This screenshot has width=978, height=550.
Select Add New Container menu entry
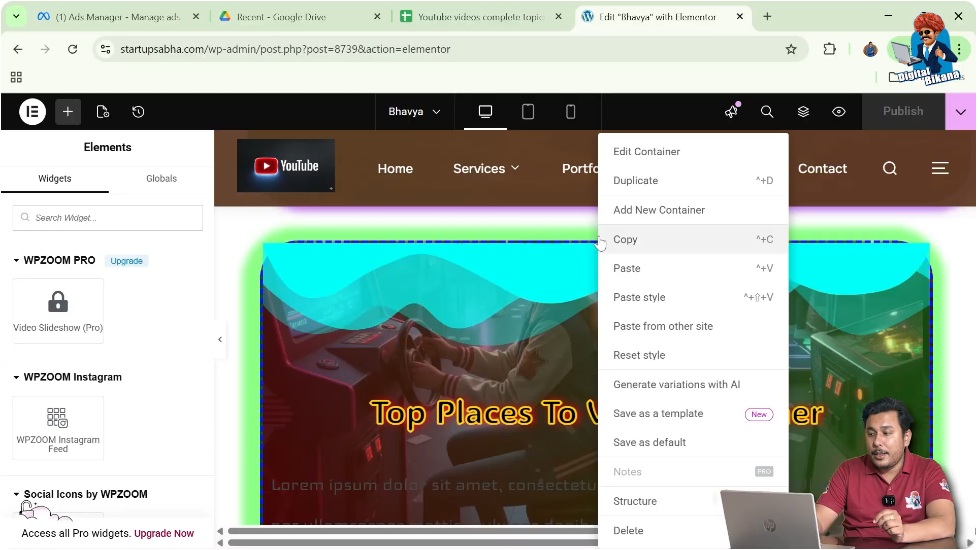click(693, 210)
